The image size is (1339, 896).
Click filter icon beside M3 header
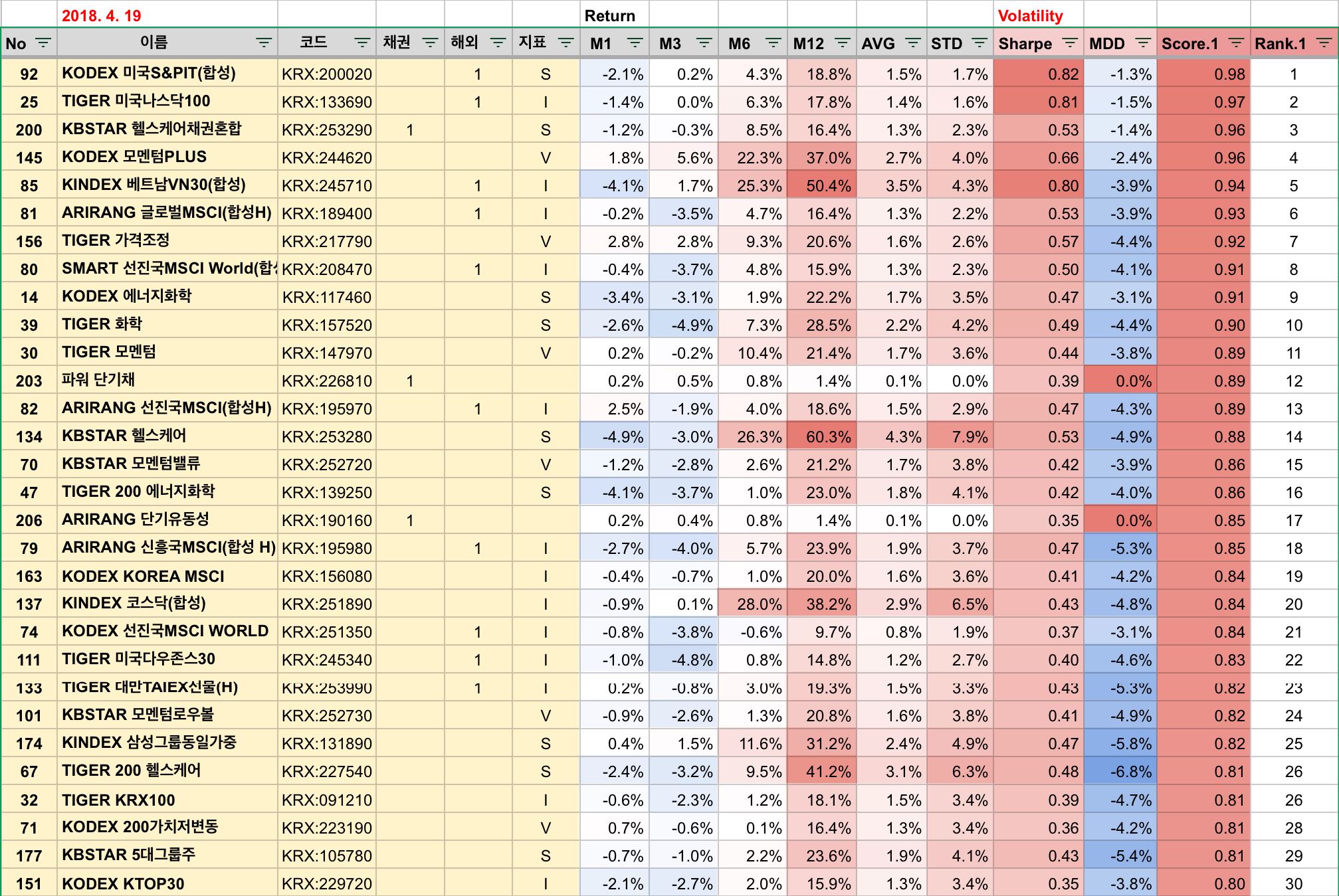coord(704,43)
